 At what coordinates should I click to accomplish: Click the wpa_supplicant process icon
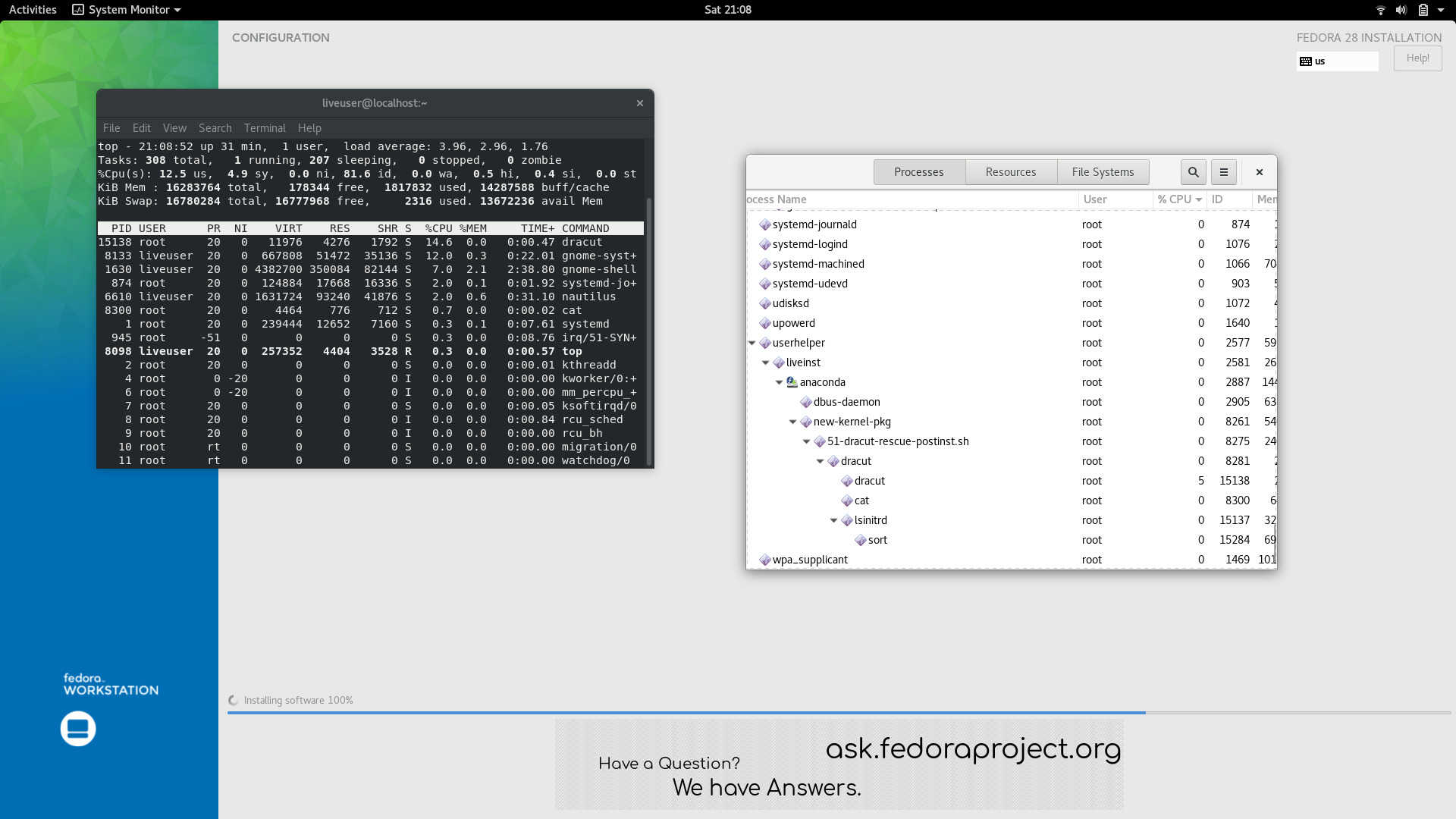764,560
